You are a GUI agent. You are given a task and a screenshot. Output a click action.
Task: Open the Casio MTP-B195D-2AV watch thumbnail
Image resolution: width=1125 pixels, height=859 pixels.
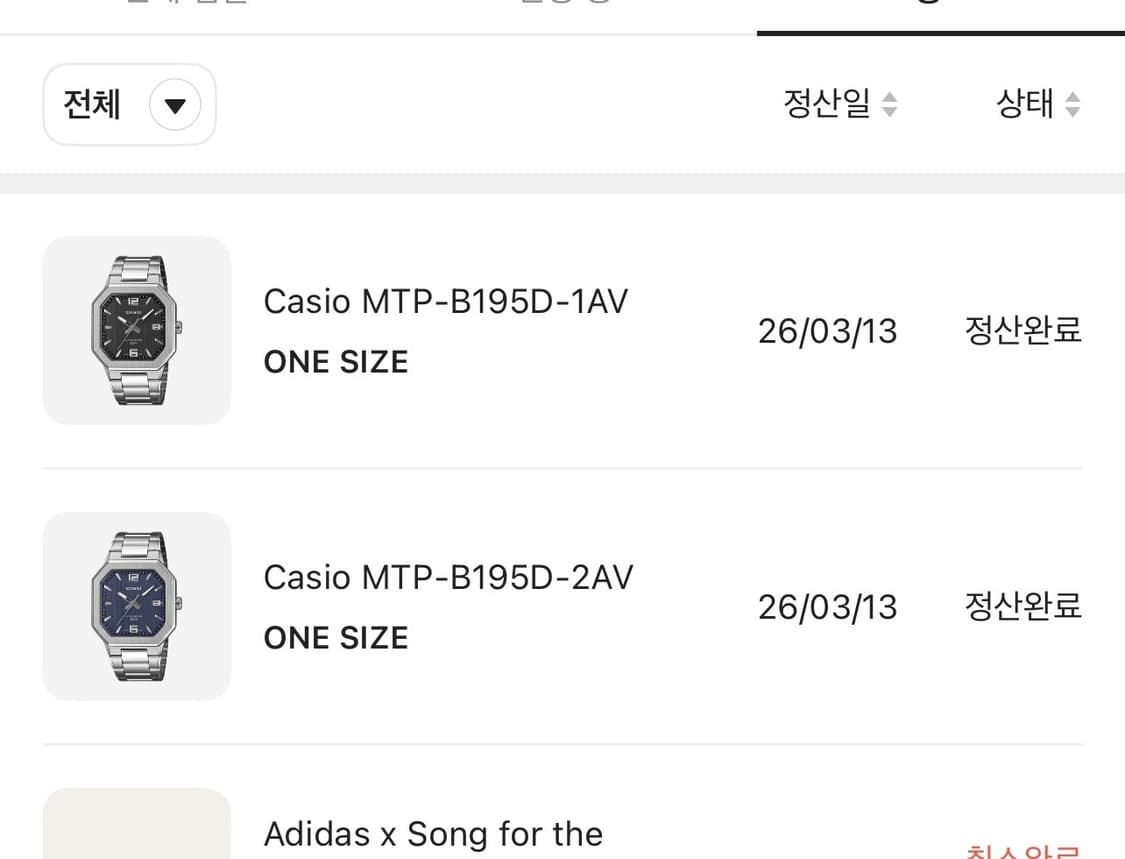(136, 606)
